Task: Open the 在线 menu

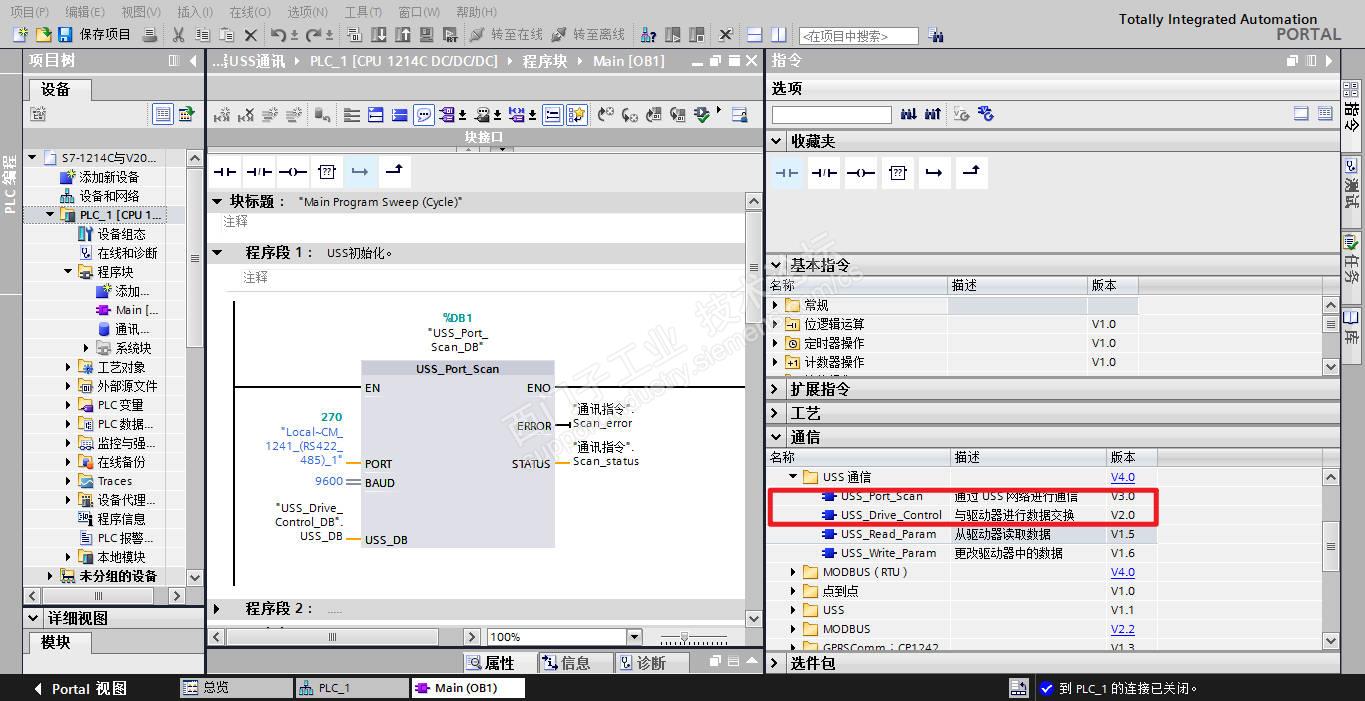Action: pos(250,12)
